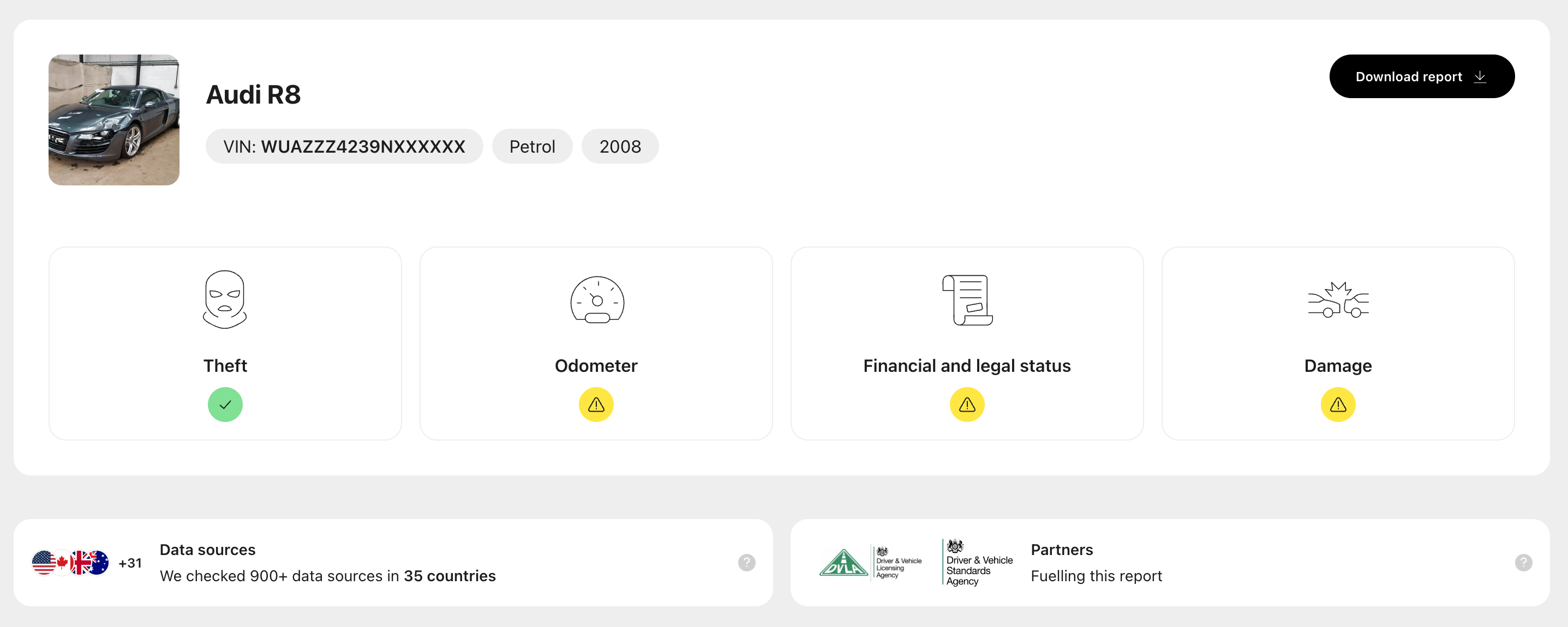This screenshot has width=1568, height=627.
Task: Click the damage yellow warning toggle
Action: [x=1338, y=404]
